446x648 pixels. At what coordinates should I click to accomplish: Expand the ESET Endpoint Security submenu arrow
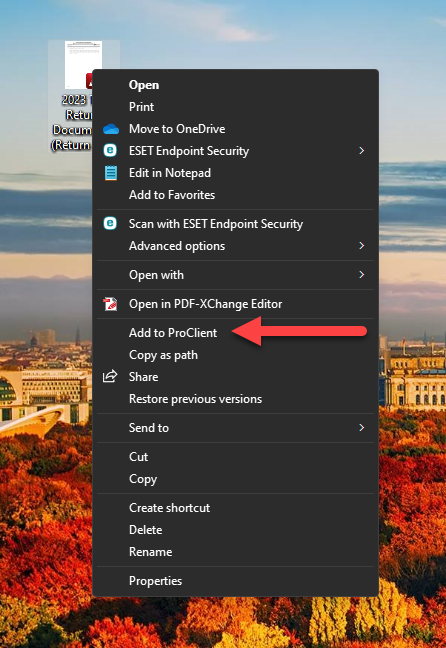362,150
